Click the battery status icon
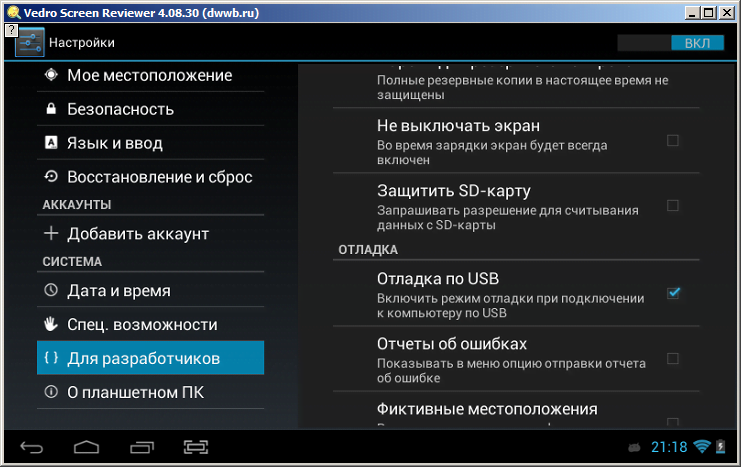 pos(722,446)
